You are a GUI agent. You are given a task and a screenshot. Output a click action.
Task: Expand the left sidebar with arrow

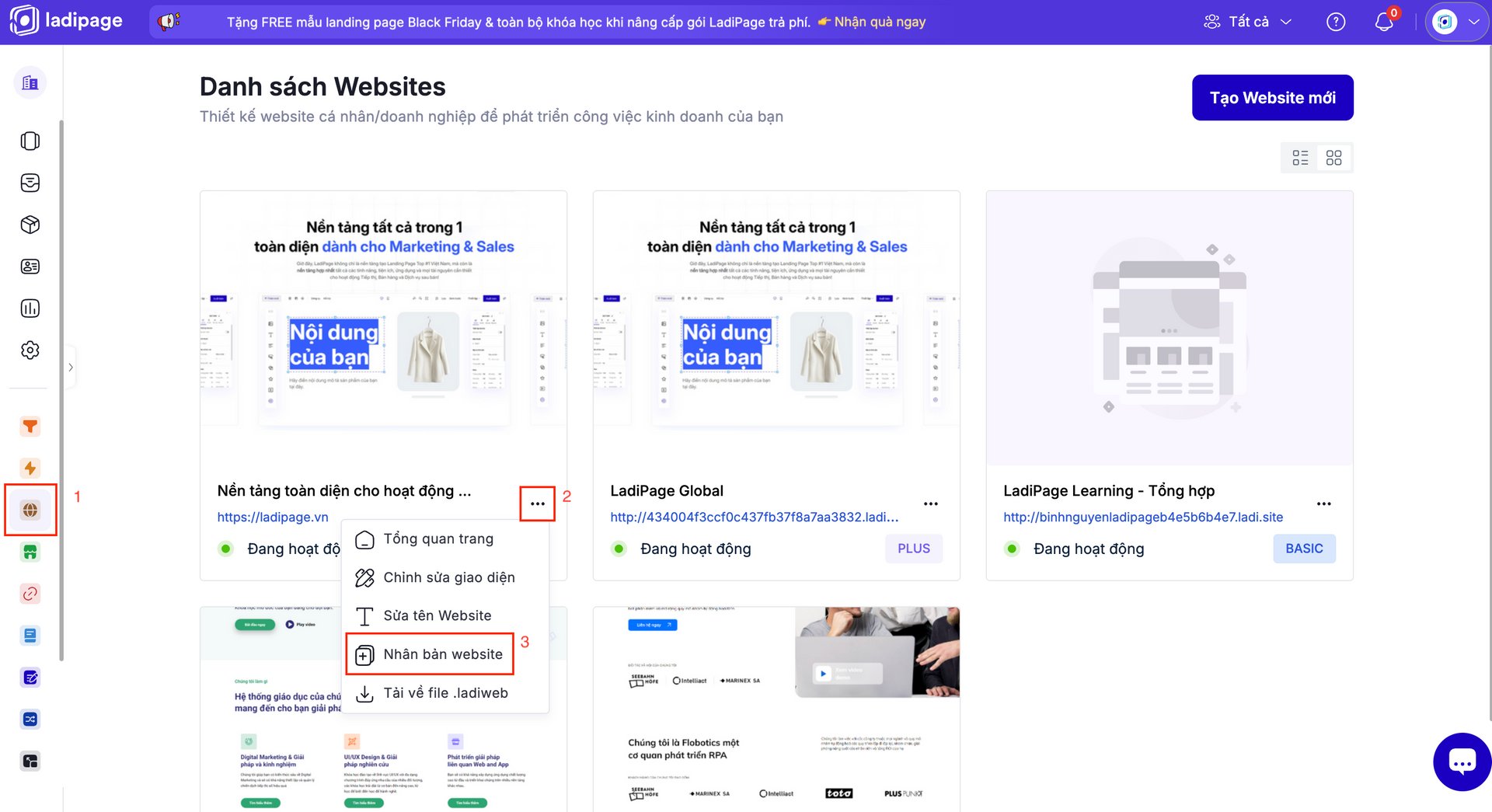pos(71,368)
